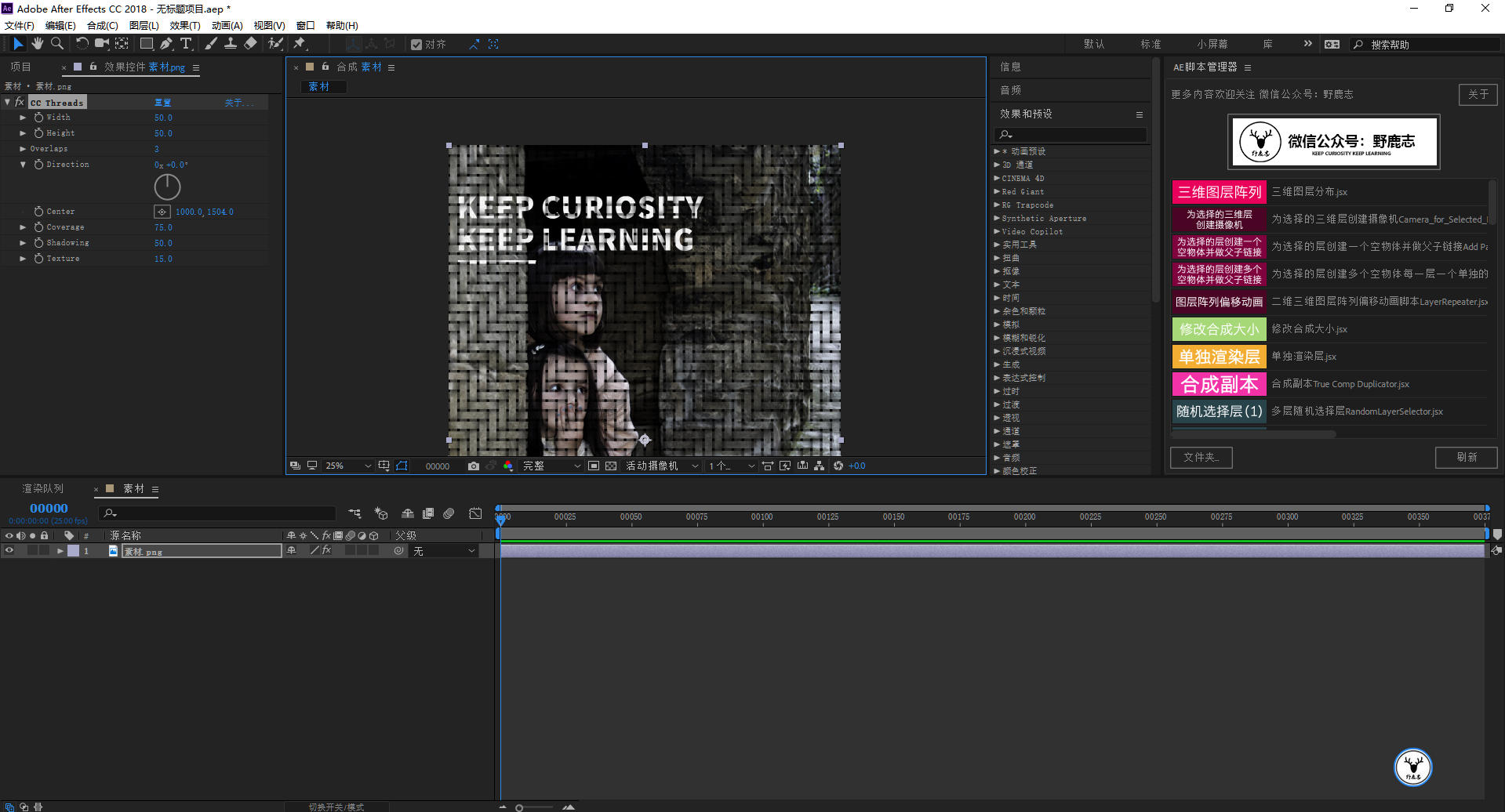This screenshot has height=812, width=1505.
Task: Click the 刷新 refresh button
Action: (x=1467, y=457)
